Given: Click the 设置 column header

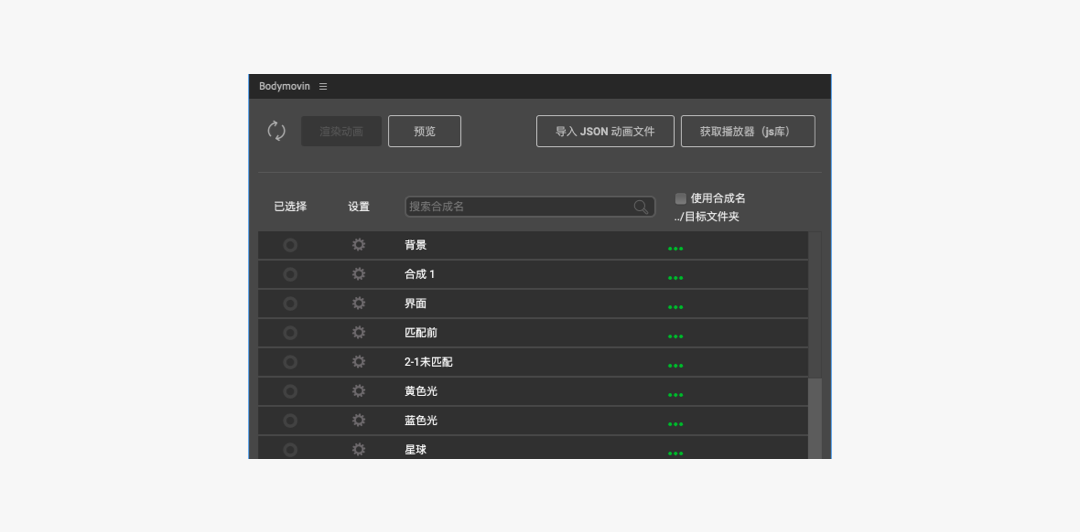Looking at the screenshot, I should [359, 207].
